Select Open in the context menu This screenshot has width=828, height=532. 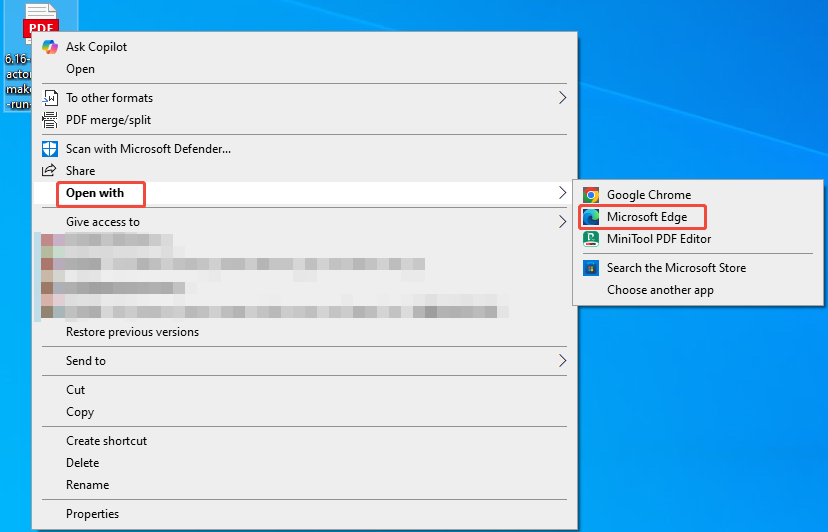(304, 69)
